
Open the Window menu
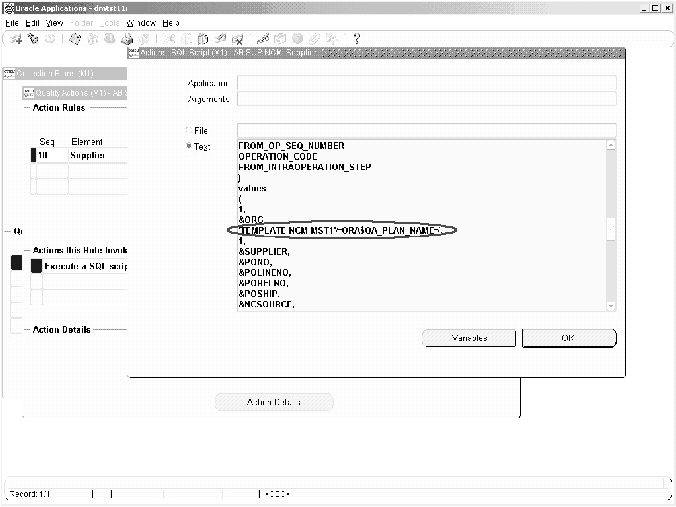coord(141,23)
